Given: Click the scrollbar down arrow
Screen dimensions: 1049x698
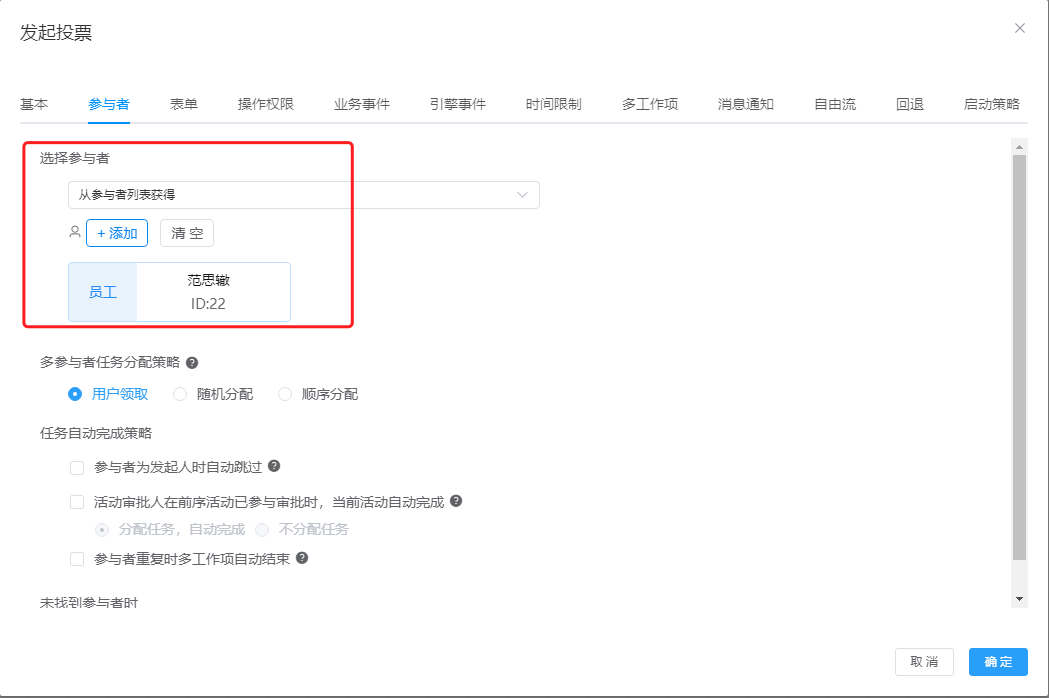Looking at the screenshot, I should (1019, 598).
